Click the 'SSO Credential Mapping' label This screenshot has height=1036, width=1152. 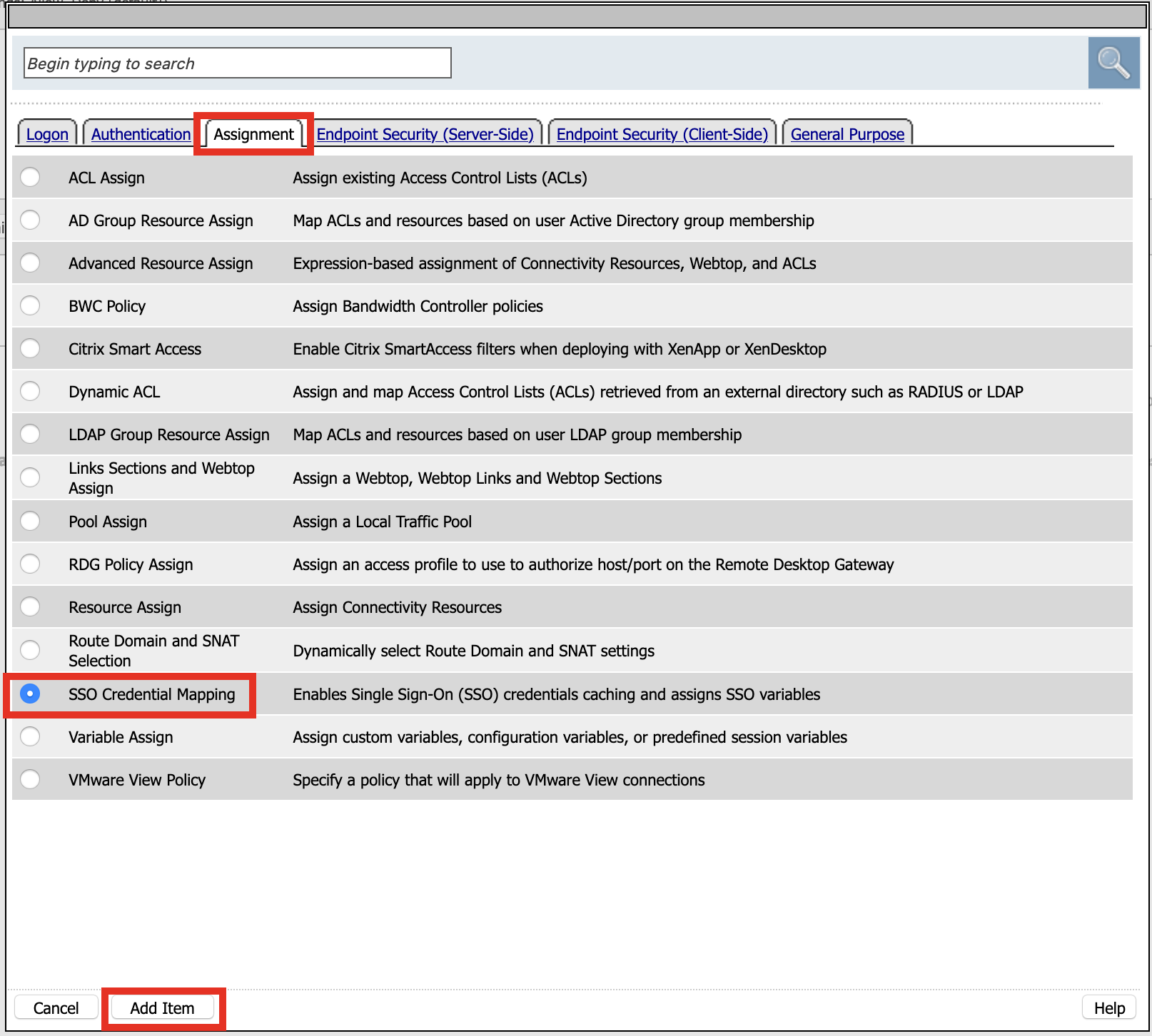pyautogui.click(x=152, y=694)
